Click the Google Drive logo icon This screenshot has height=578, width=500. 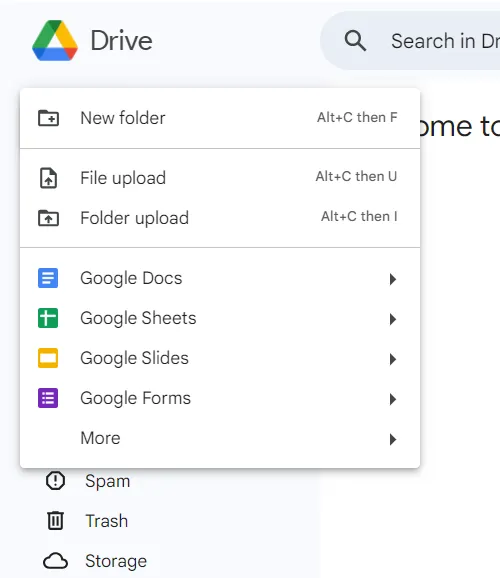55,41
